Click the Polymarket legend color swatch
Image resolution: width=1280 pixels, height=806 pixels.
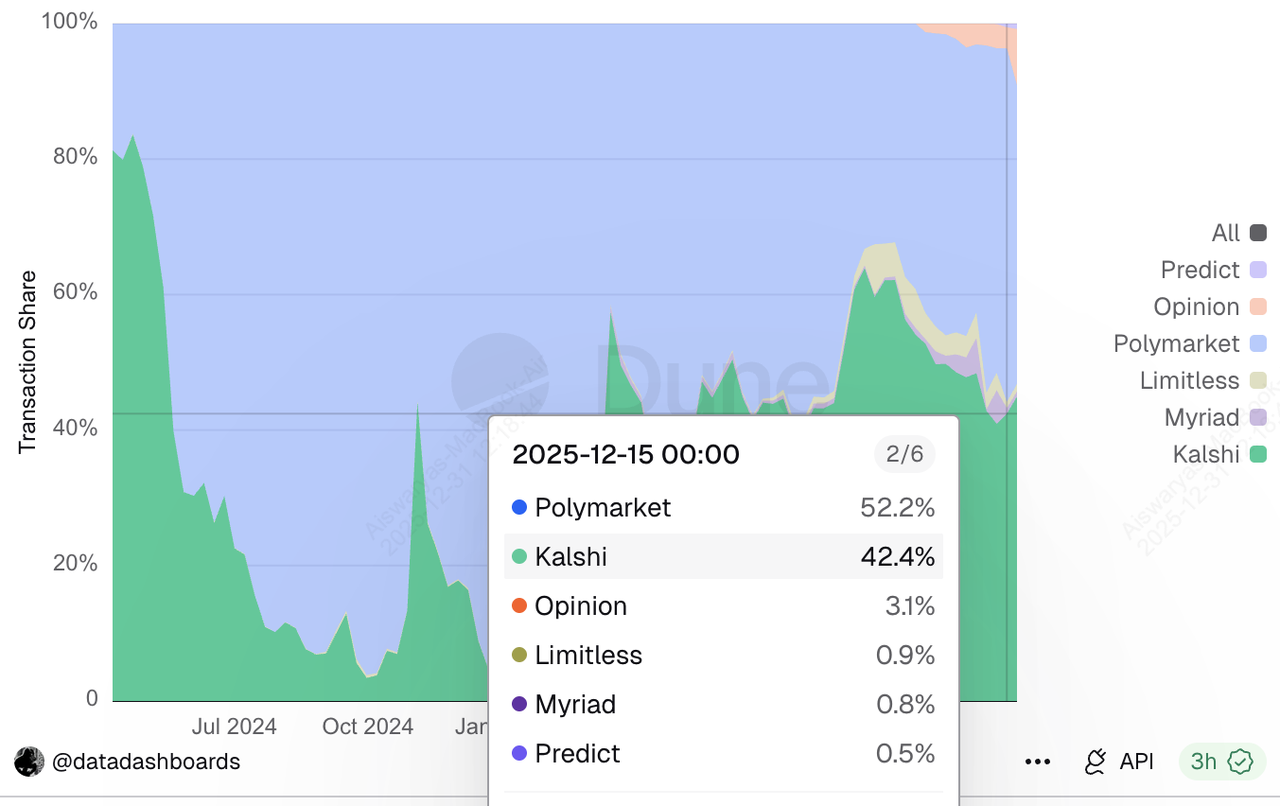click(1258, 344)
